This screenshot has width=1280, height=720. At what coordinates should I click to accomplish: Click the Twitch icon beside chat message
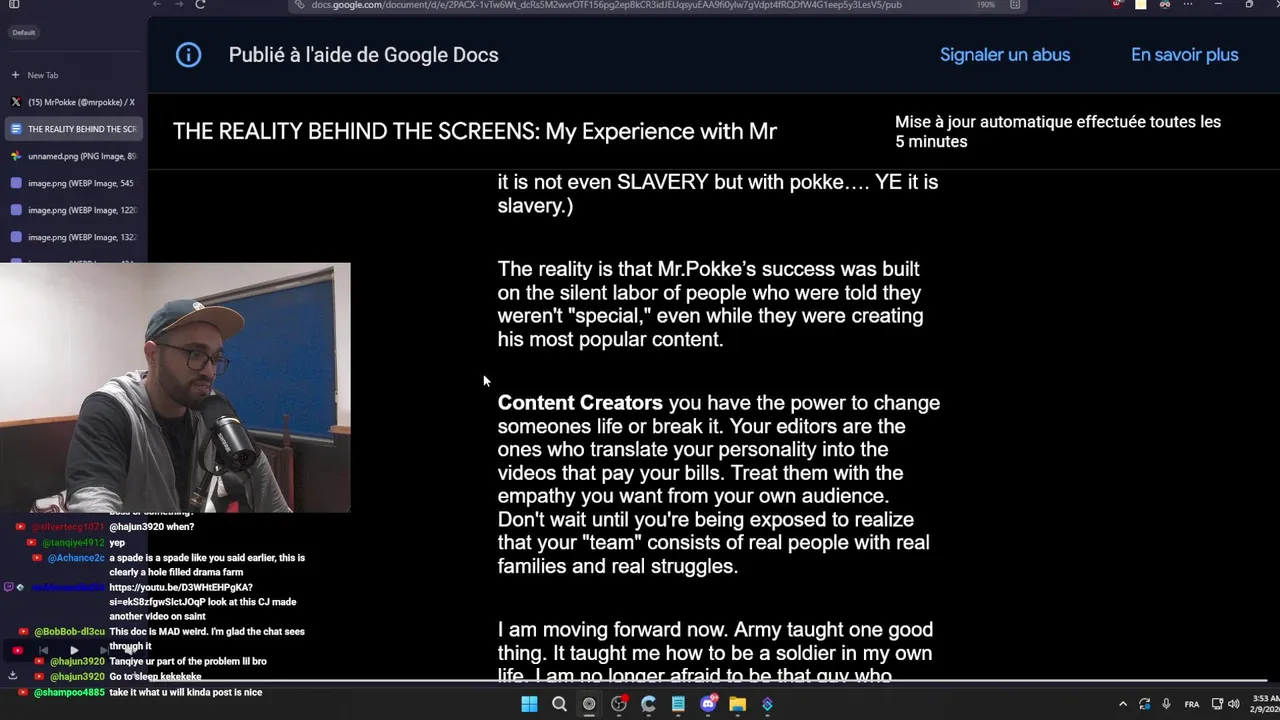[x=10, y=587]
